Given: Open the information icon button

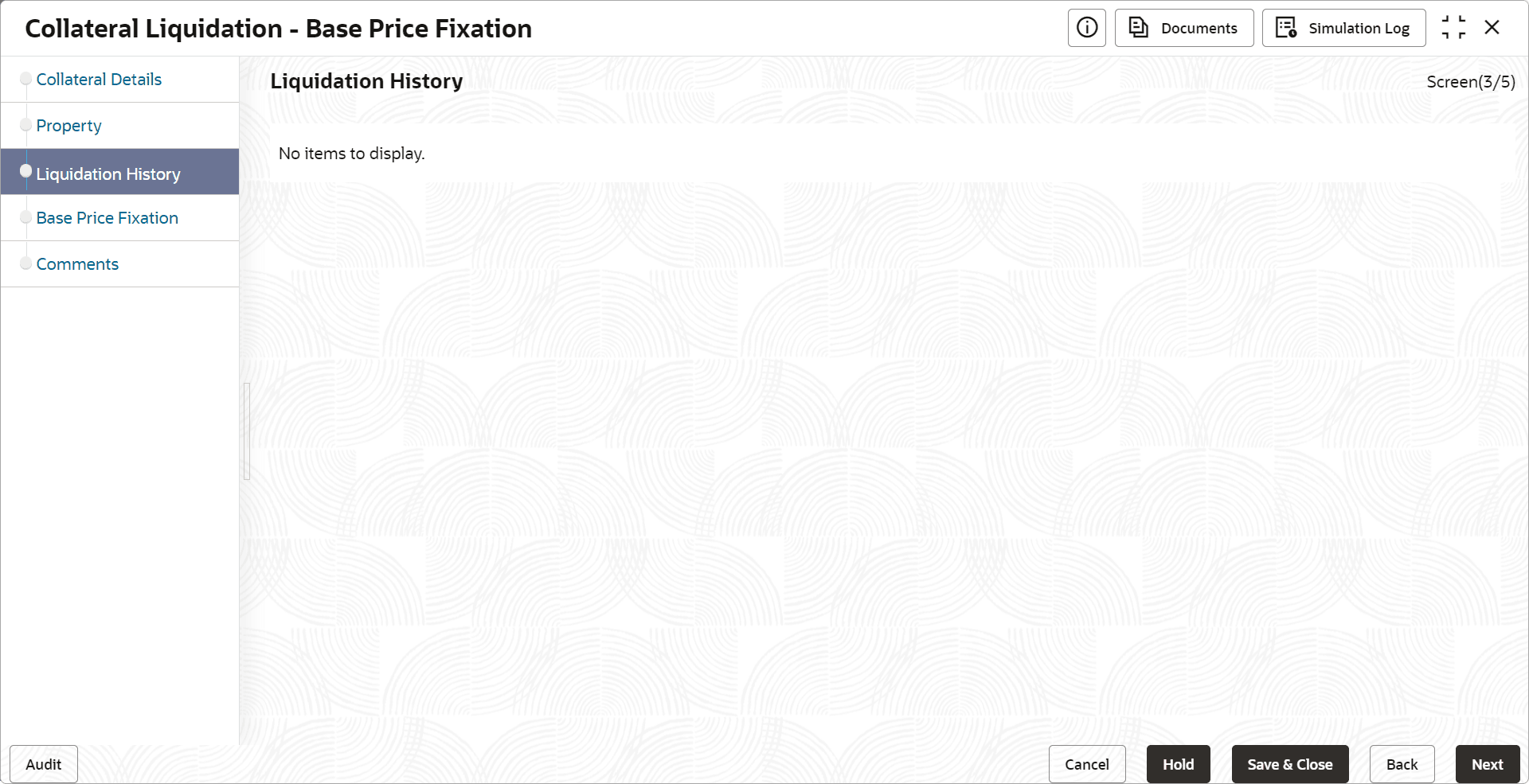Looking at the screenshot, I should tap(1086, 28).
